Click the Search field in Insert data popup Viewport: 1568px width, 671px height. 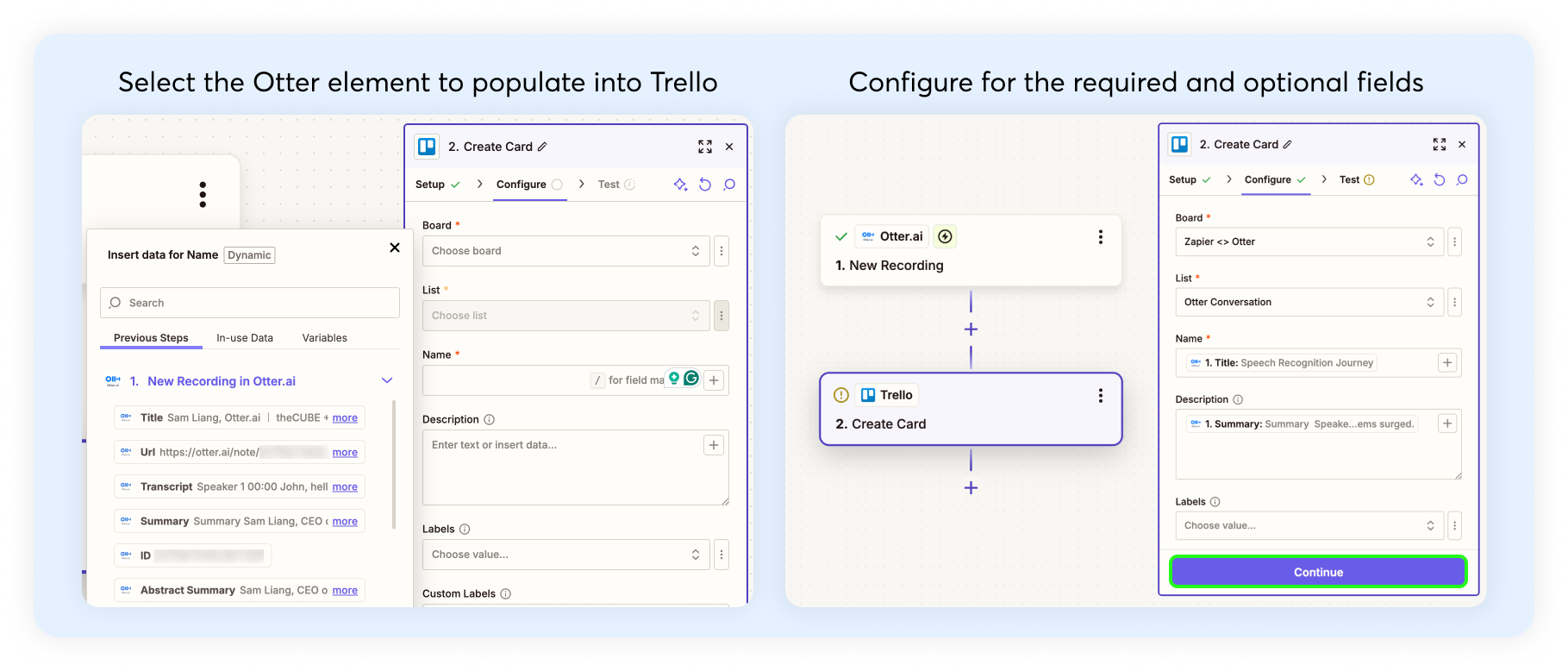point(250,303)
